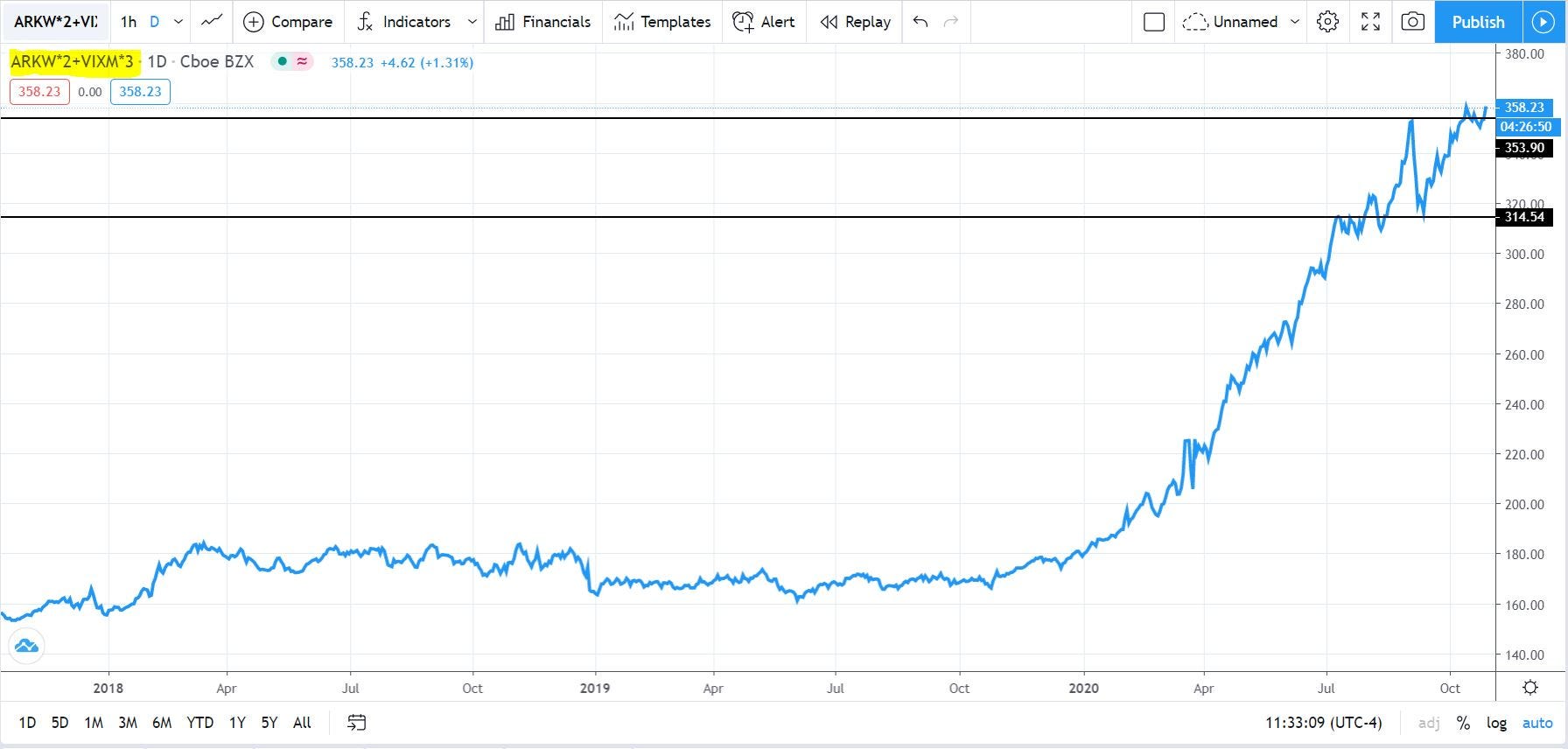Select the 5D date range
Image resolution: width=1568 pixels, height=749 pixels.
pyautogui.click(x=59, y=723)
